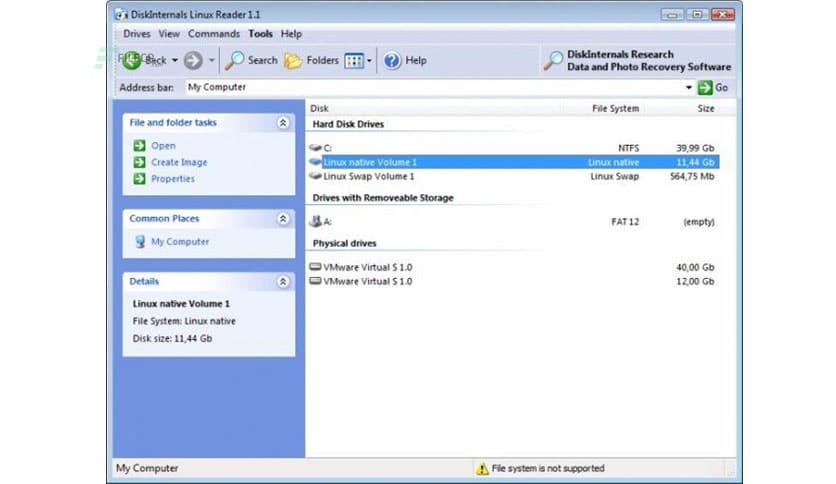Select the A: floppy drive row
Image resolution: width=836 pixels, height=484 pixels.
pos(512,221)
